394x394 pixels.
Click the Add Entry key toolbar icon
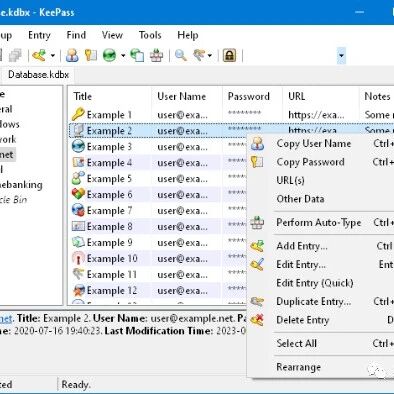pos(39,55)
